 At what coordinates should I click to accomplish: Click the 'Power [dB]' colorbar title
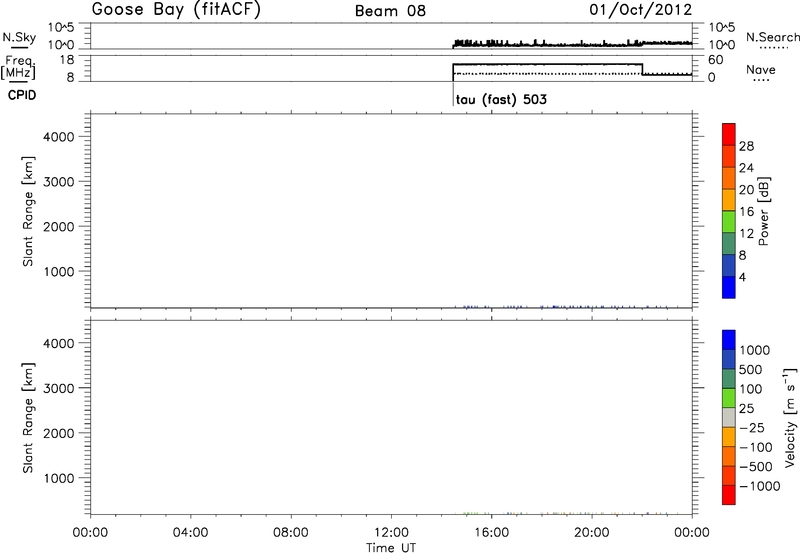click(763, 211)
